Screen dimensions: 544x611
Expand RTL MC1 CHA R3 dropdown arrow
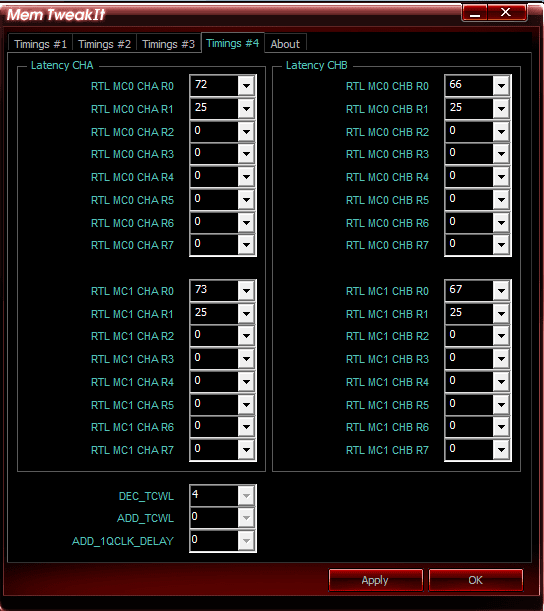(x=246, y=359)
